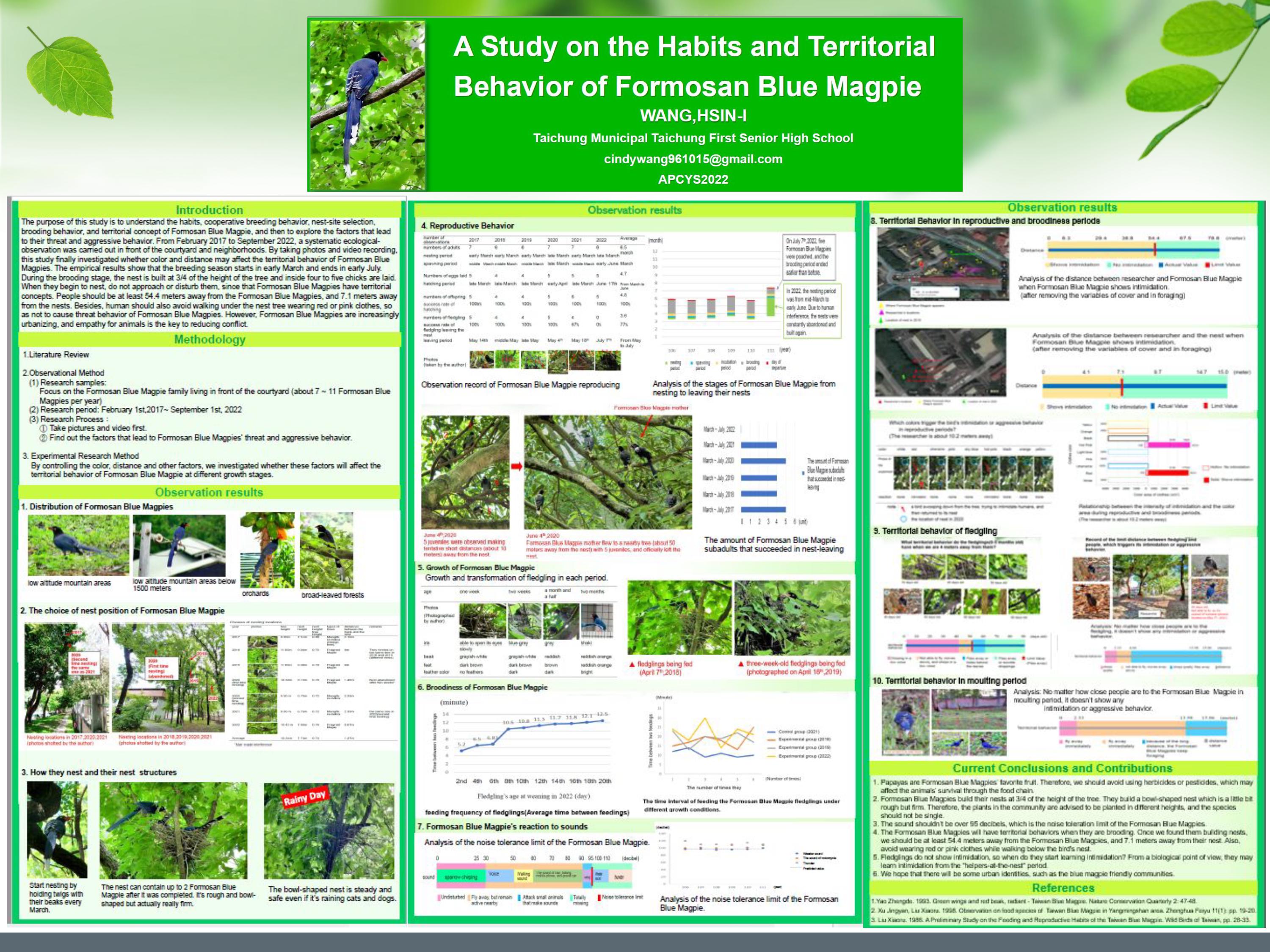Click the three-week-old fledglings photo

click(792, 617)
